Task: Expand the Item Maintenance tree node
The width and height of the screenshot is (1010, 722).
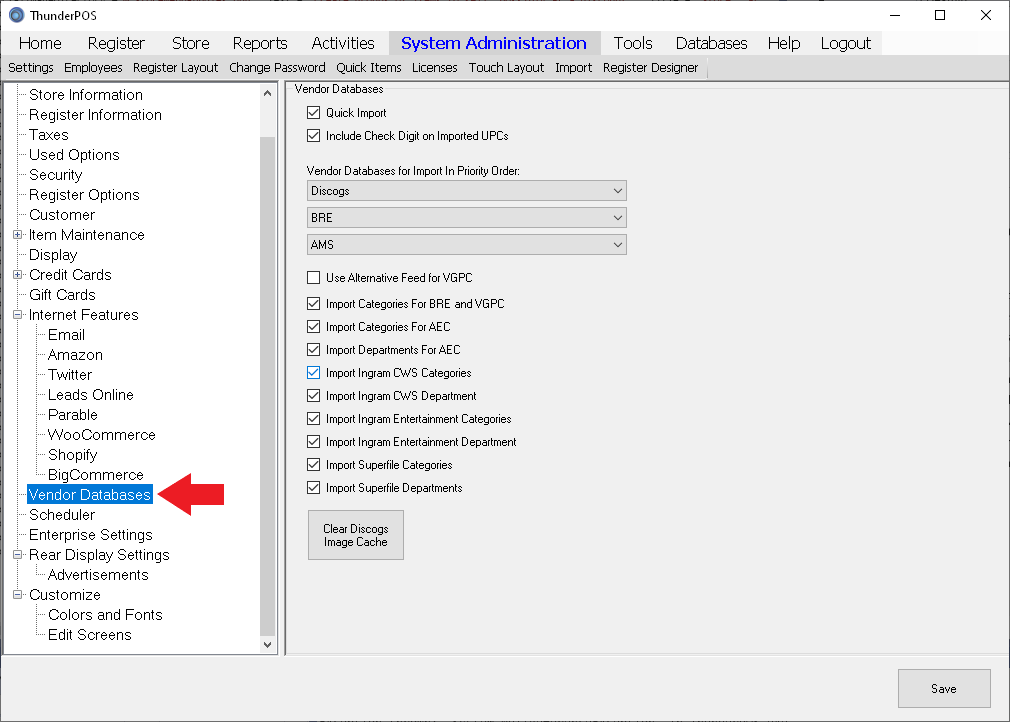Action: coord(17,235)
